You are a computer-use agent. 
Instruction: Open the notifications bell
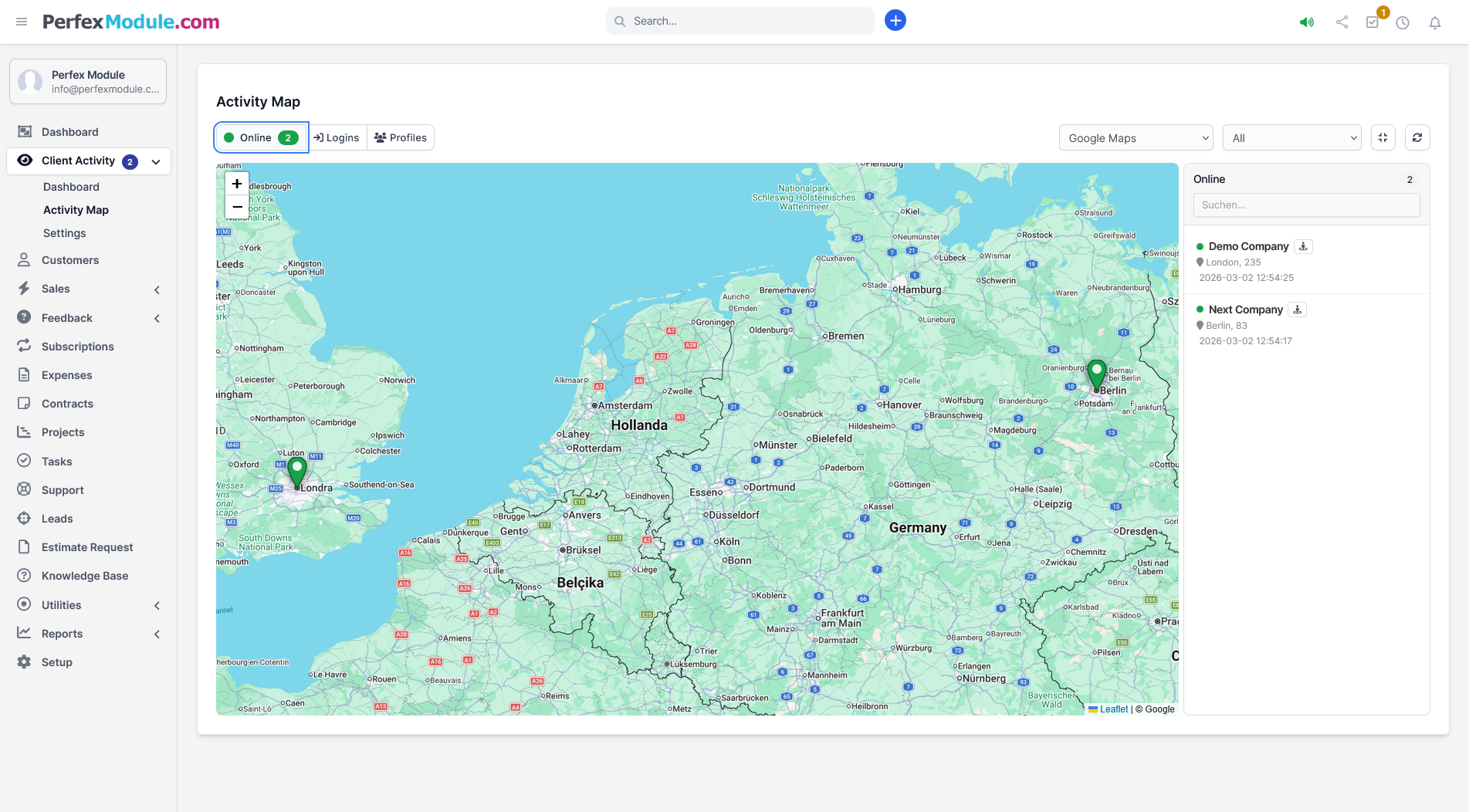coord(1434,22)
